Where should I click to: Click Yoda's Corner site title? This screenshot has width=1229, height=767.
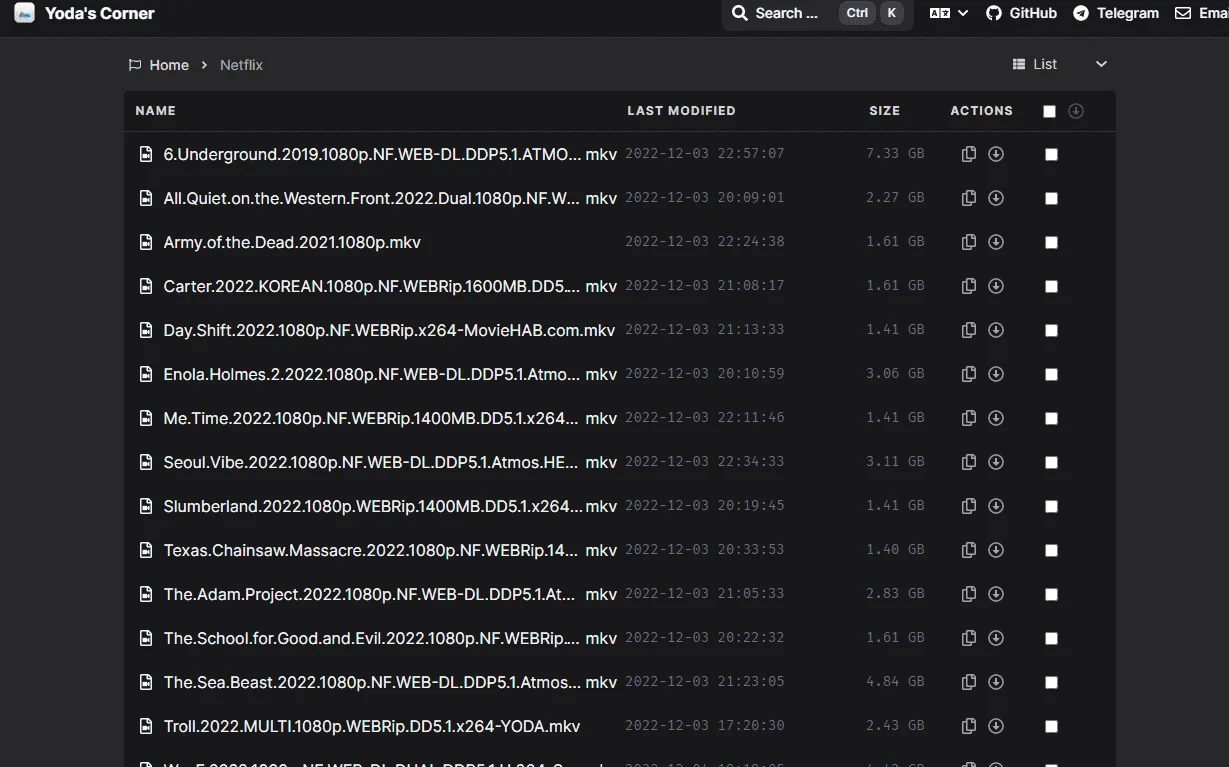[100, 13]
